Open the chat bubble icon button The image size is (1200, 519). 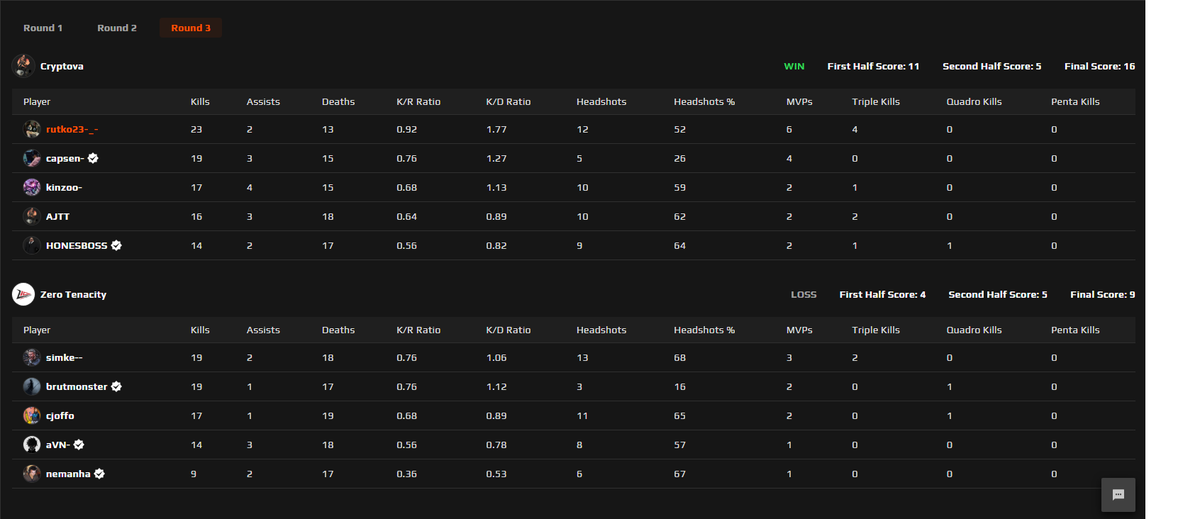coord(1118,494)
